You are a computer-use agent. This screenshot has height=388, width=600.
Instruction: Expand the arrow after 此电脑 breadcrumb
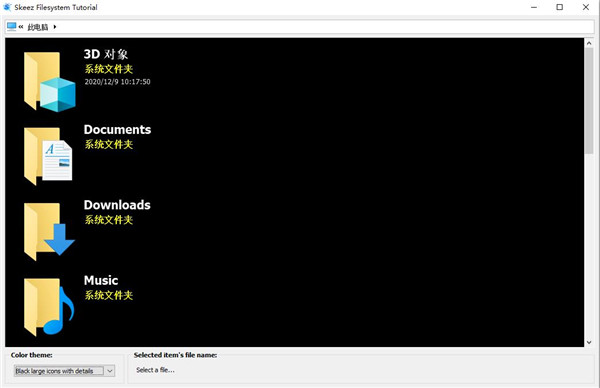coord(55,27)
